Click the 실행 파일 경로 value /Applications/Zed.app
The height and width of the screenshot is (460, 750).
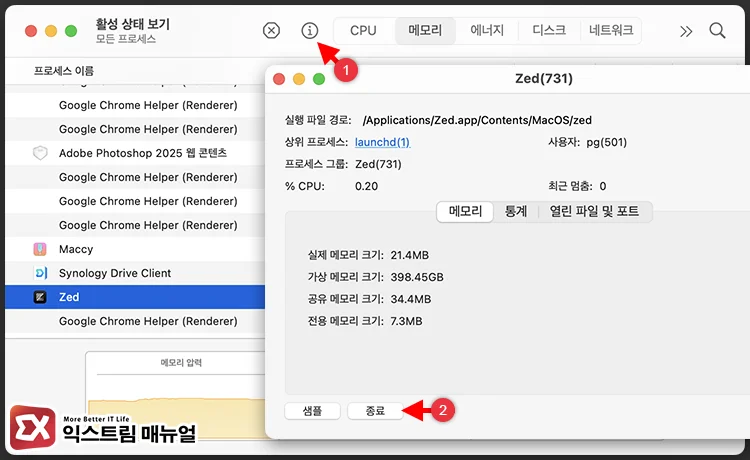tap(477, 120)
